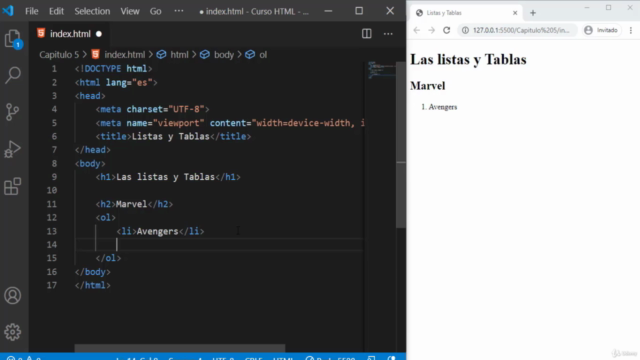The width and height of the screenshot is (640, 360).
Task: Click the DOCTYPE declaration on line 1
Action: 113,69
